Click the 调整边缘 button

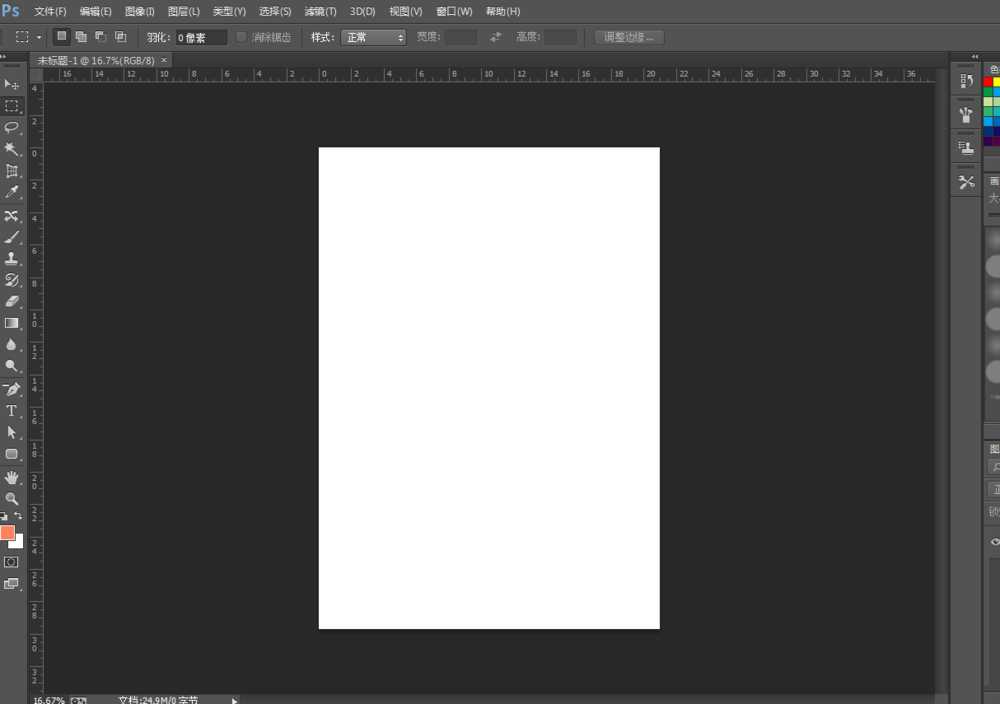[x=629, y=37]
